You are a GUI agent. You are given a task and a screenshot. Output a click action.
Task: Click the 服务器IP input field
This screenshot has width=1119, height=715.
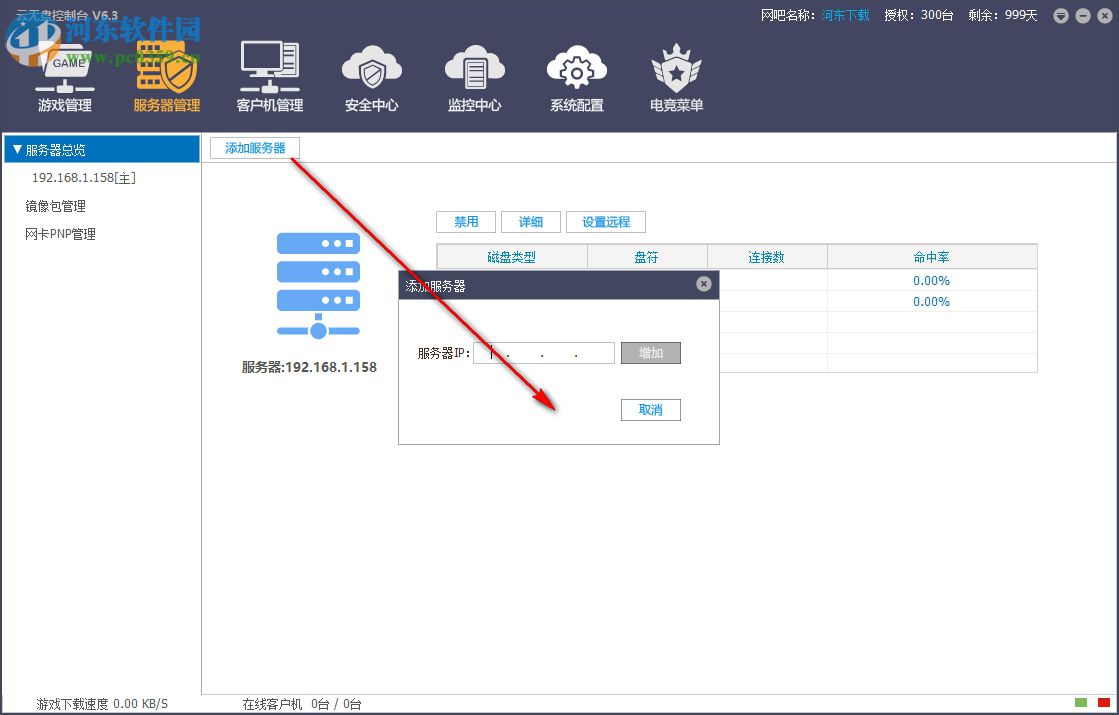(543, 352)
